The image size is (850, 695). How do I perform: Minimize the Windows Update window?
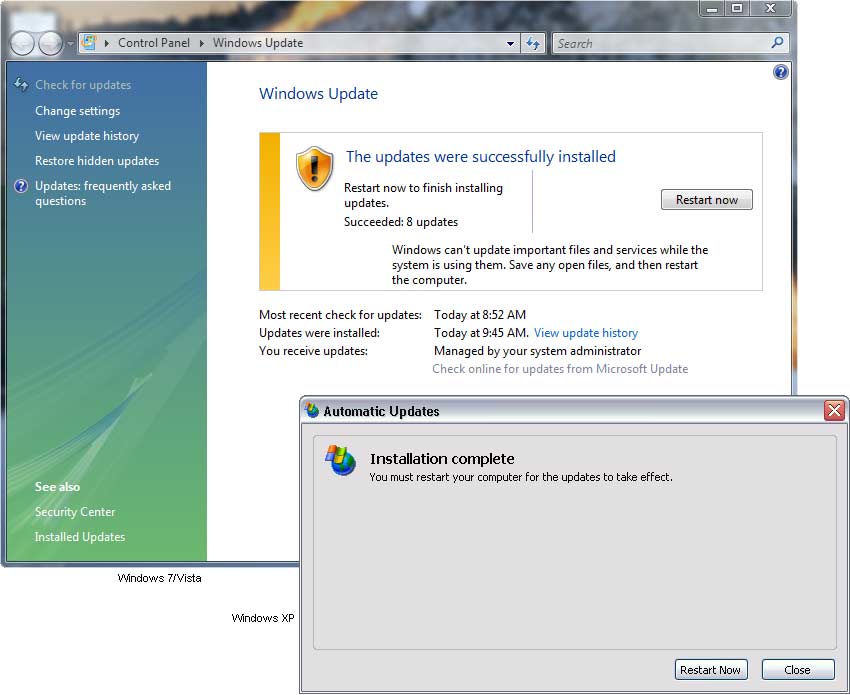pyautogui.click(x=712, y=9)
